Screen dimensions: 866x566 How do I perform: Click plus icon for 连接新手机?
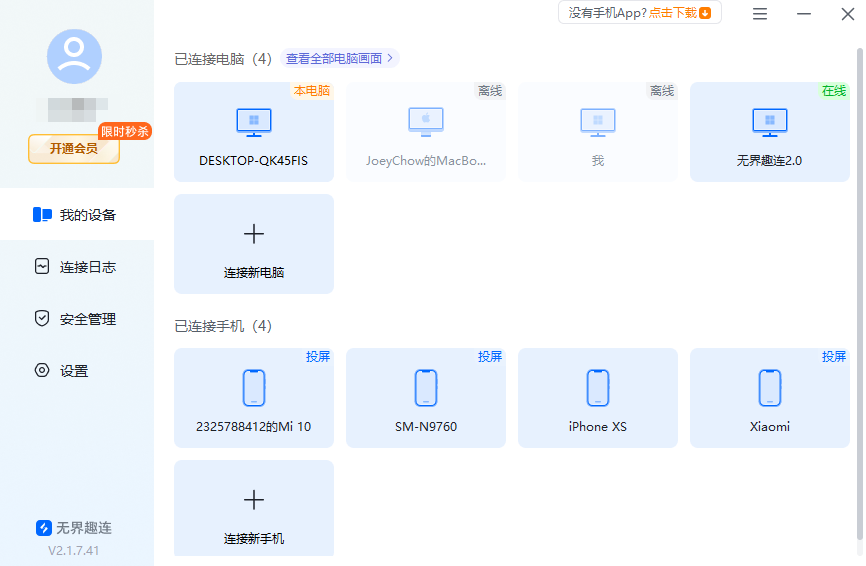[254, 500]
